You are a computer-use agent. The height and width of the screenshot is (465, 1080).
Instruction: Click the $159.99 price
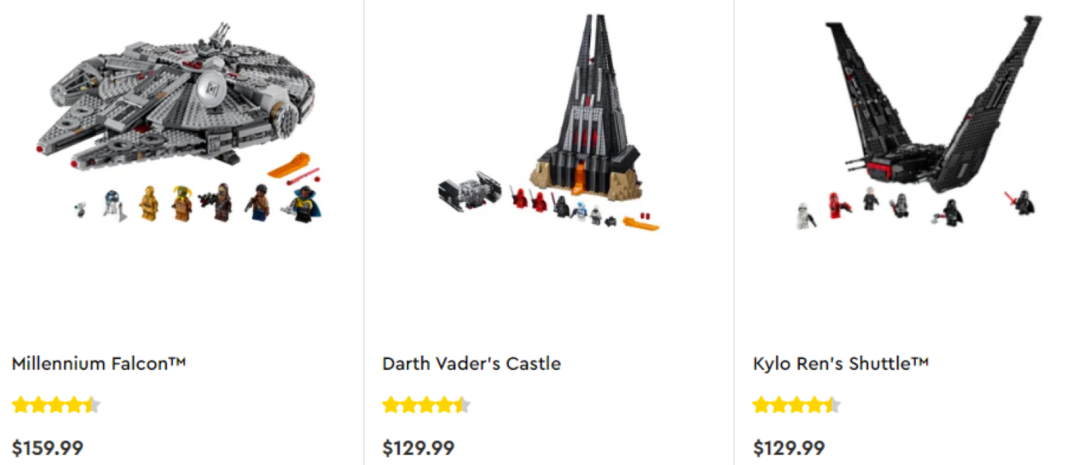48,448
